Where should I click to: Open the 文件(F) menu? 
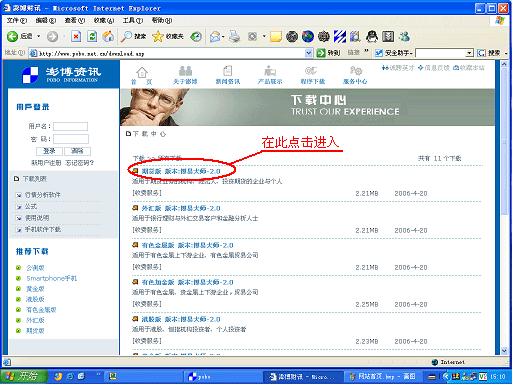pos(17,20)
